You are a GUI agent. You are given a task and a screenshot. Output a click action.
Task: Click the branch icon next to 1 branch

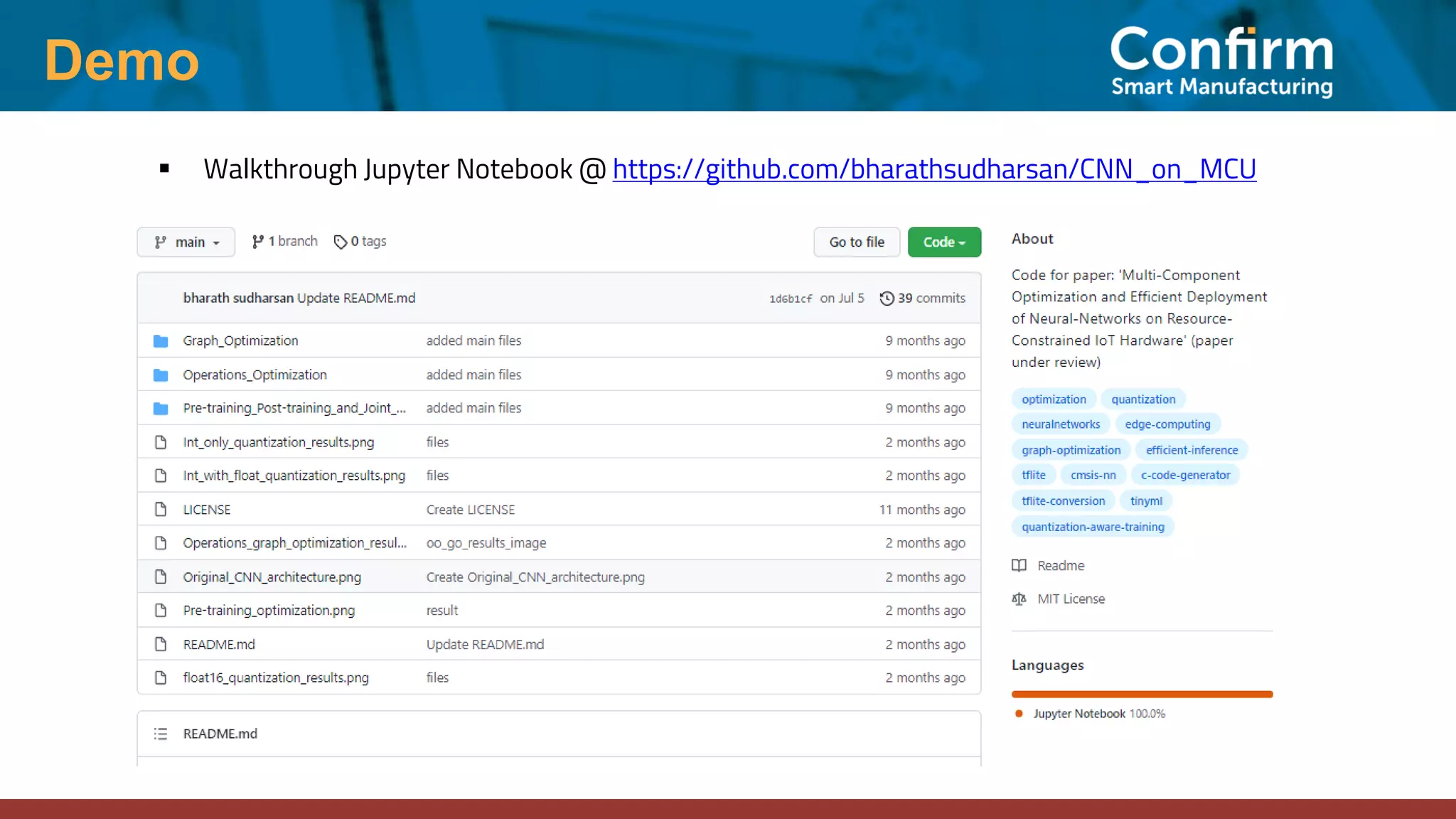257,242
